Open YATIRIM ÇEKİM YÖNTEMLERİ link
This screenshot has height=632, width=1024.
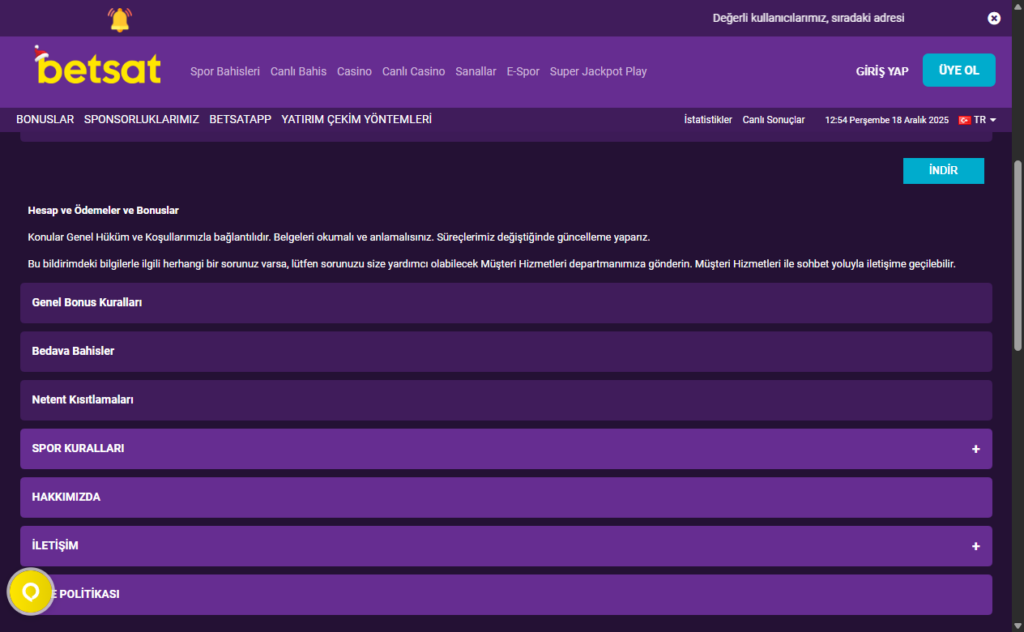(356, 119)
